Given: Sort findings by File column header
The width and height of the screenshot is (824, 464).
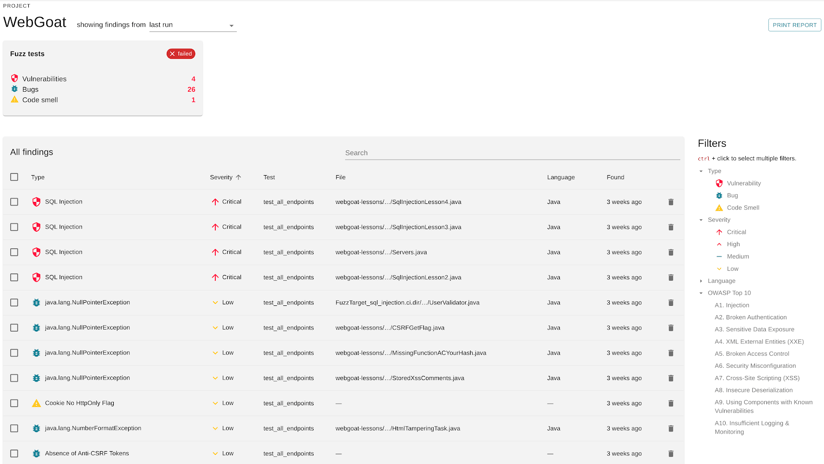Looking at the screenshot, I should pos(341,177).
